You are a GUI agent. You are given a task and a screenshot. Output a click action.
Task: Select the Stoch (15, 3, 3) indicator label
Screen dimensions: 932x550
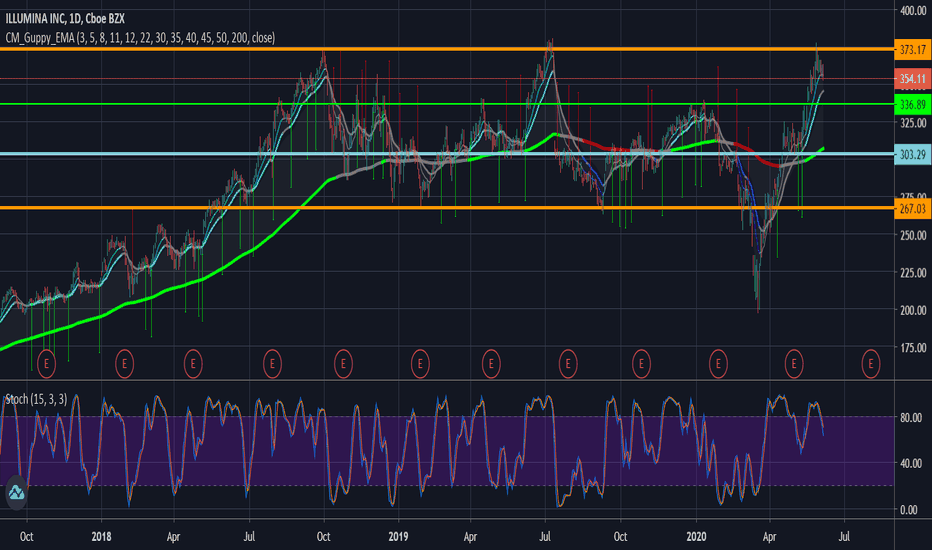pos(36,399)
